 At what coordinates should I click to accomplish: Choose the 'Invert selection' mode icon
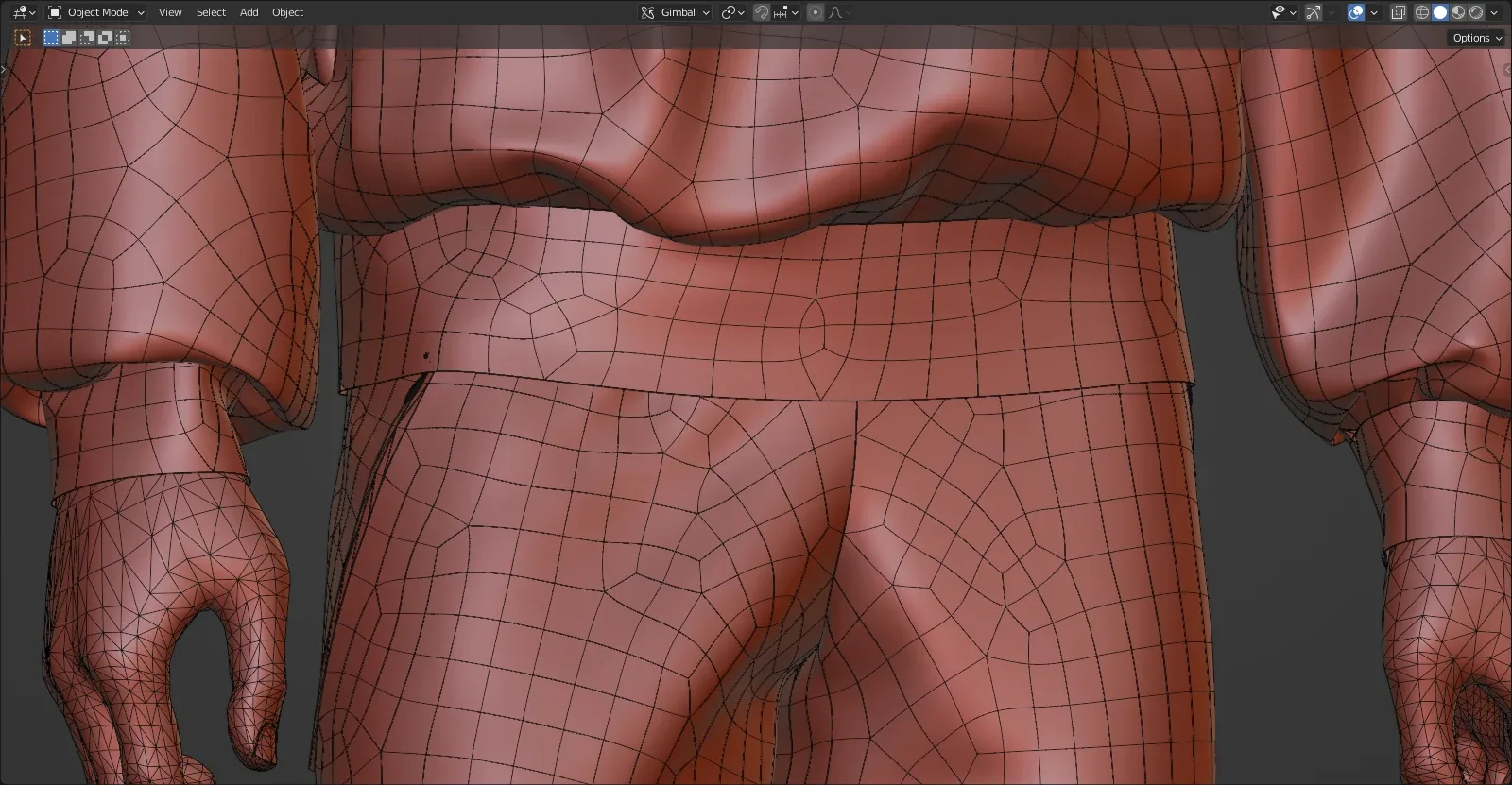click(x=105, y=38)
